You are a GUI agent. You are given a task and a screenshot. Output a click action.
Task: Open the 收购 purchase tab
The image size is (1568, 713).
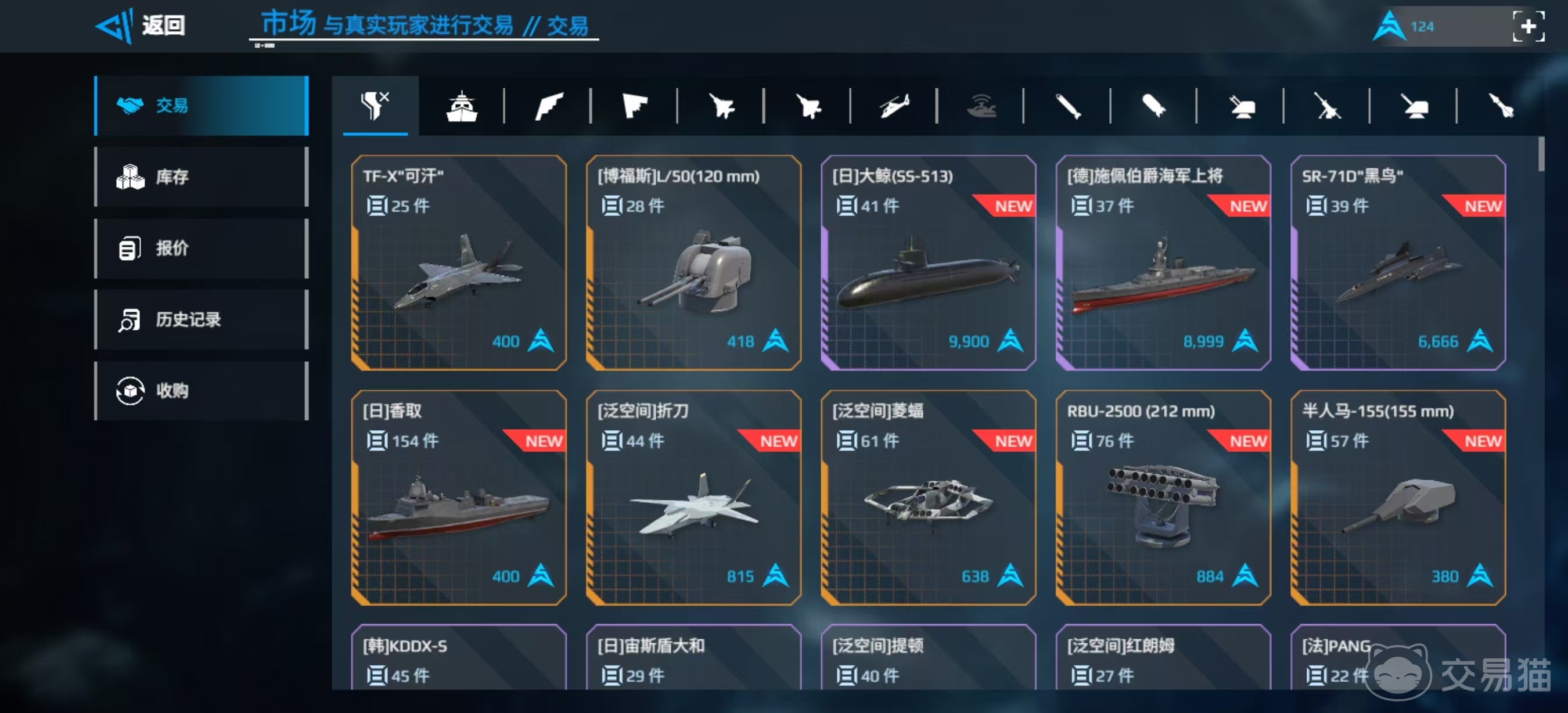coord(202,391)
